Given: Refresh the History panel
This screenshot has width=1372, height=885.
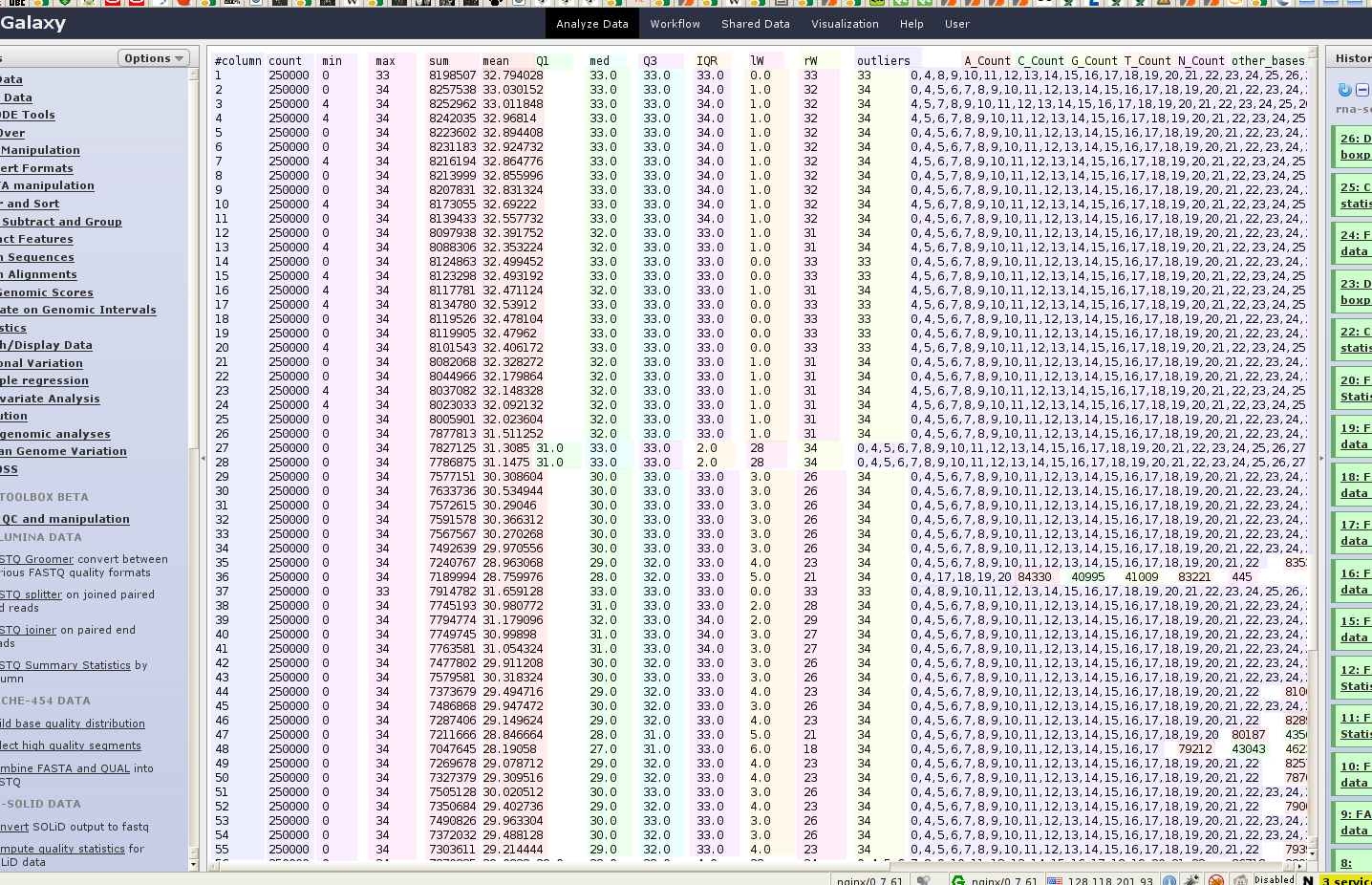Looking at the screenshot, I should point(1344,90).
